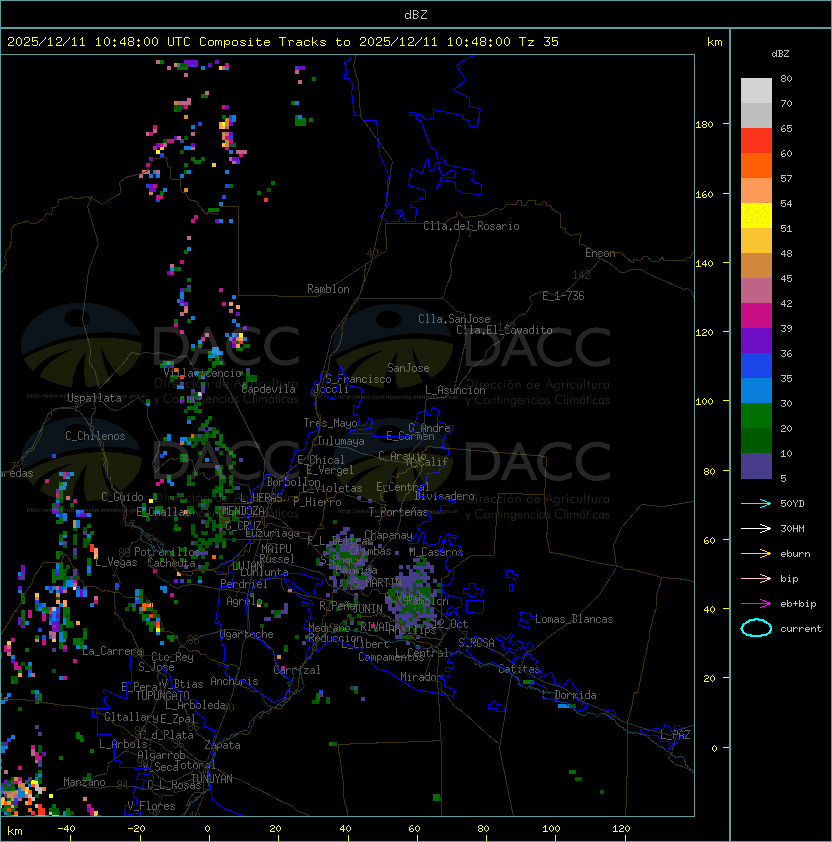The height and width of the screenshot is (842, 832).
Task: Select the purple swatch below 39 dBZ
Action: 756,340
